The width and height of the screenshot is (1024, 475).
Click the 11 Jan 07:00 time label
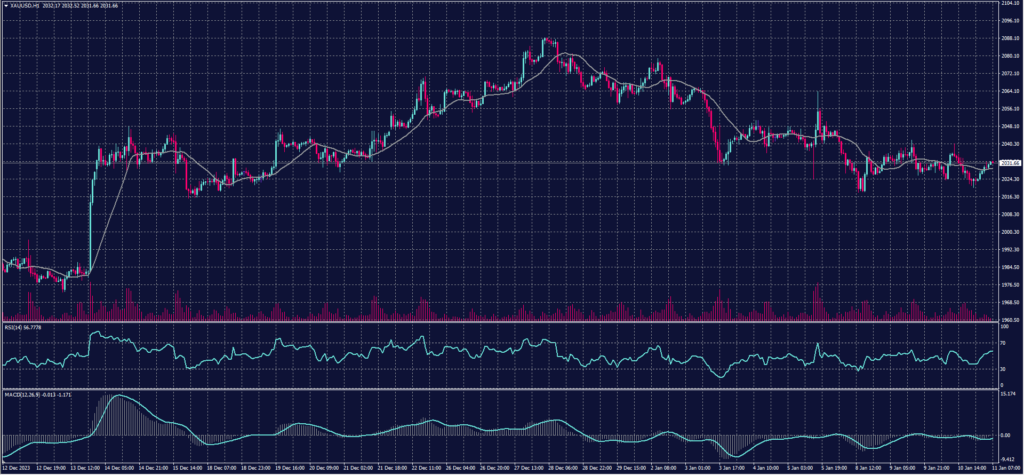coord(1004,468)
